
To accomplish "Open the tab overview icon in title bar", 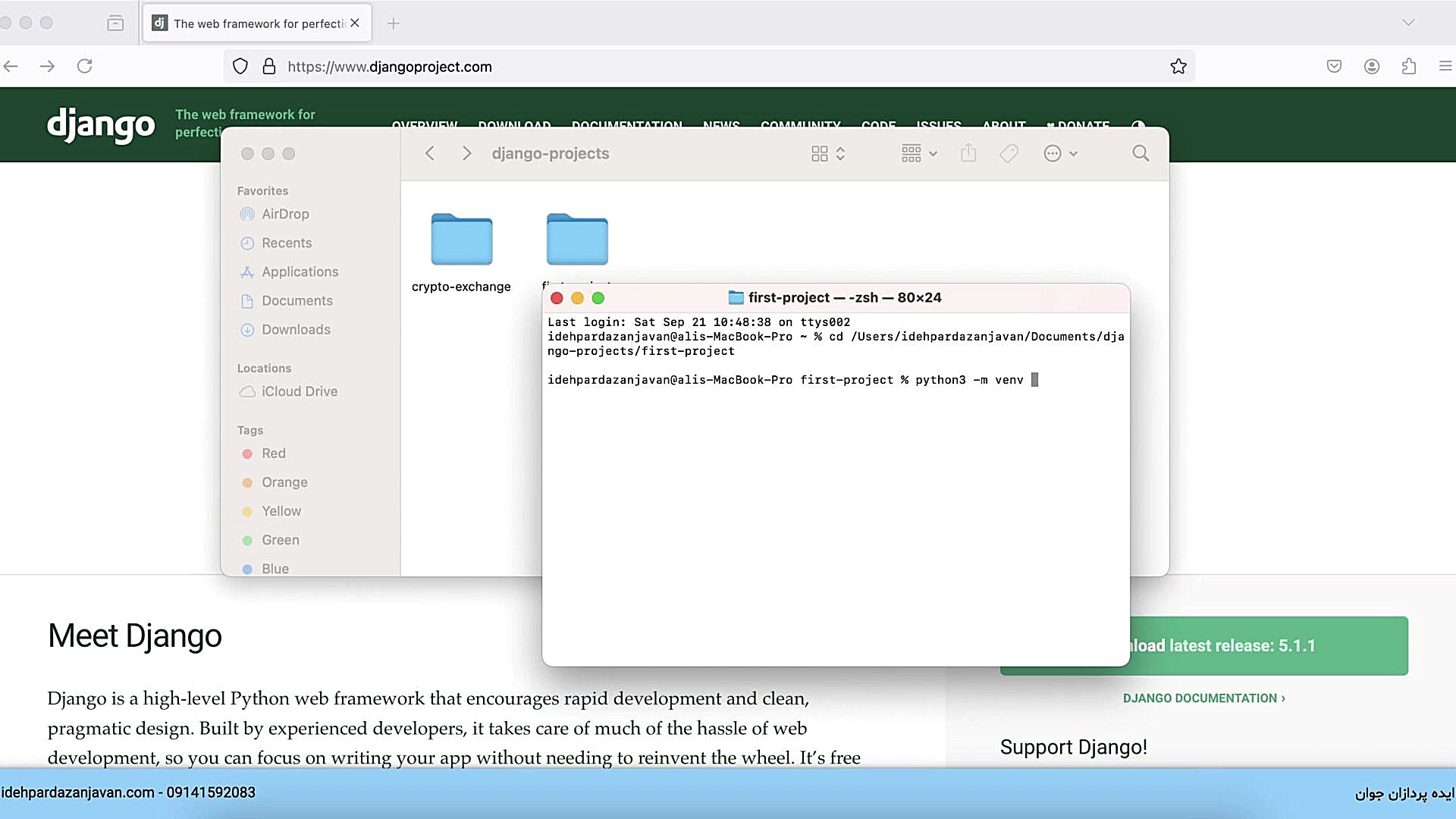I will pyautogui.click(x=115, y=24).
